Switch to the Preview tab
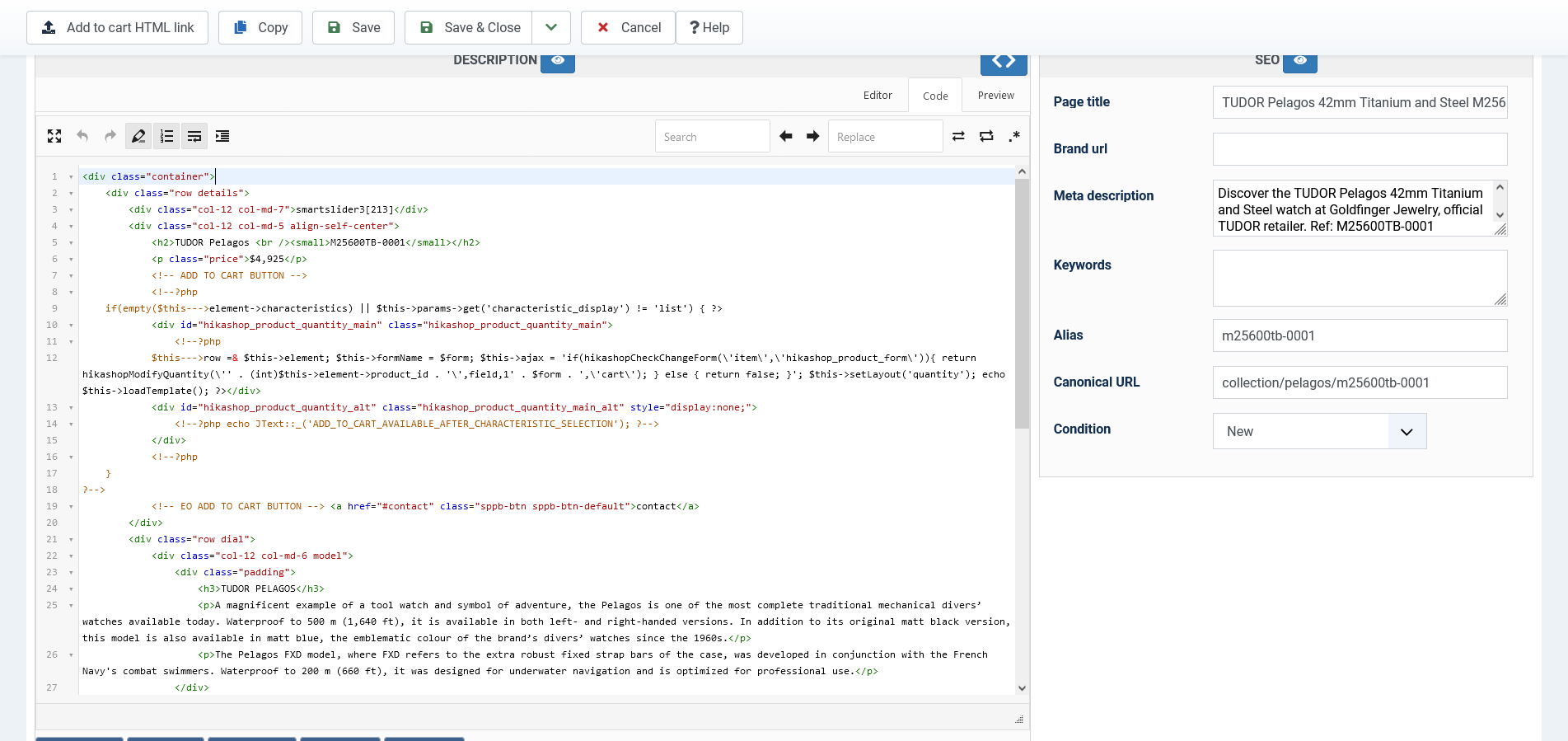The height and width of the screenshot is (741, 1568). 995,96
